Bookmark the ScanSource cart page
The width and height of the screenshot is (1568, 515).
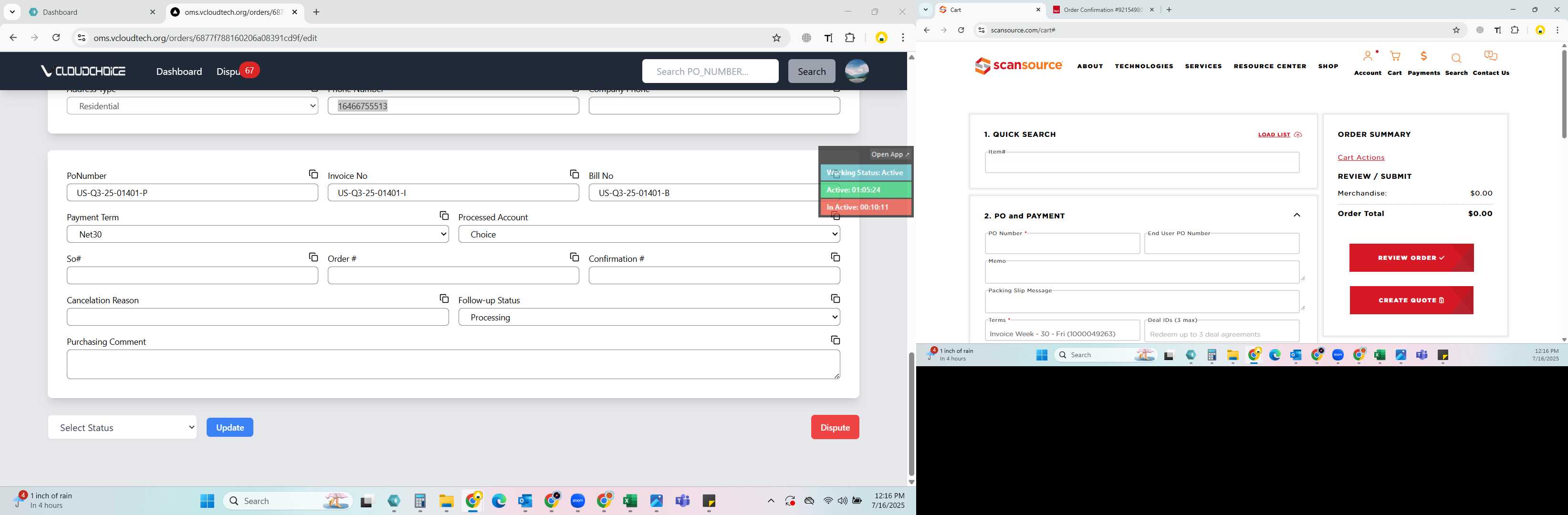pos(1456,31)
